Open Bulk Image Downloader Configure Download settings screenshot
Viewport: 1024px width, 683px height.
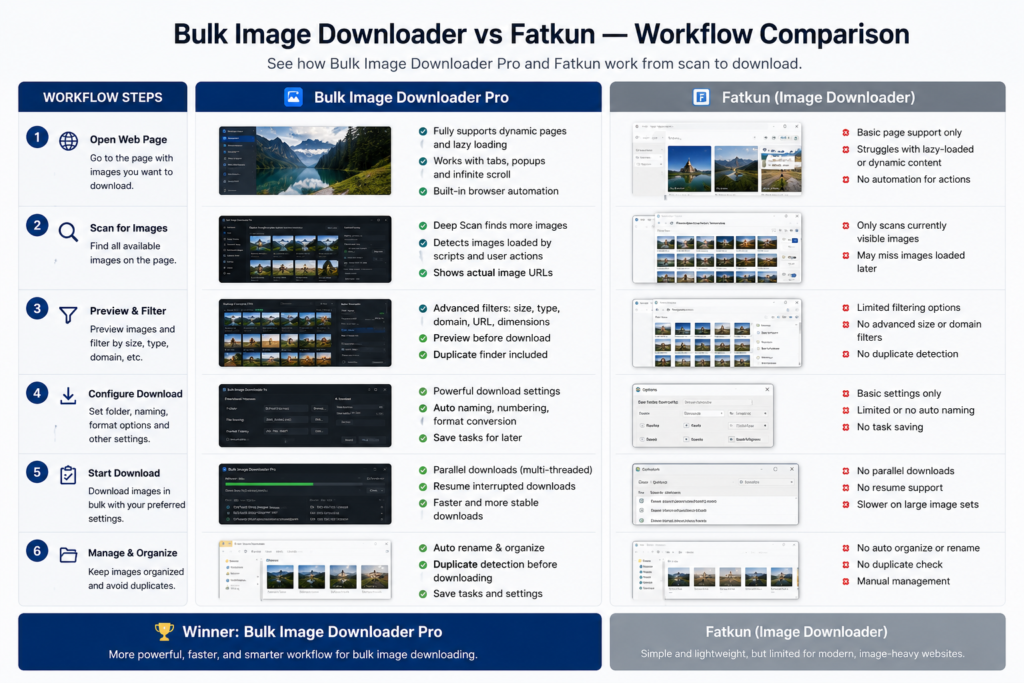pyautogui.click(x=305, y=415)
